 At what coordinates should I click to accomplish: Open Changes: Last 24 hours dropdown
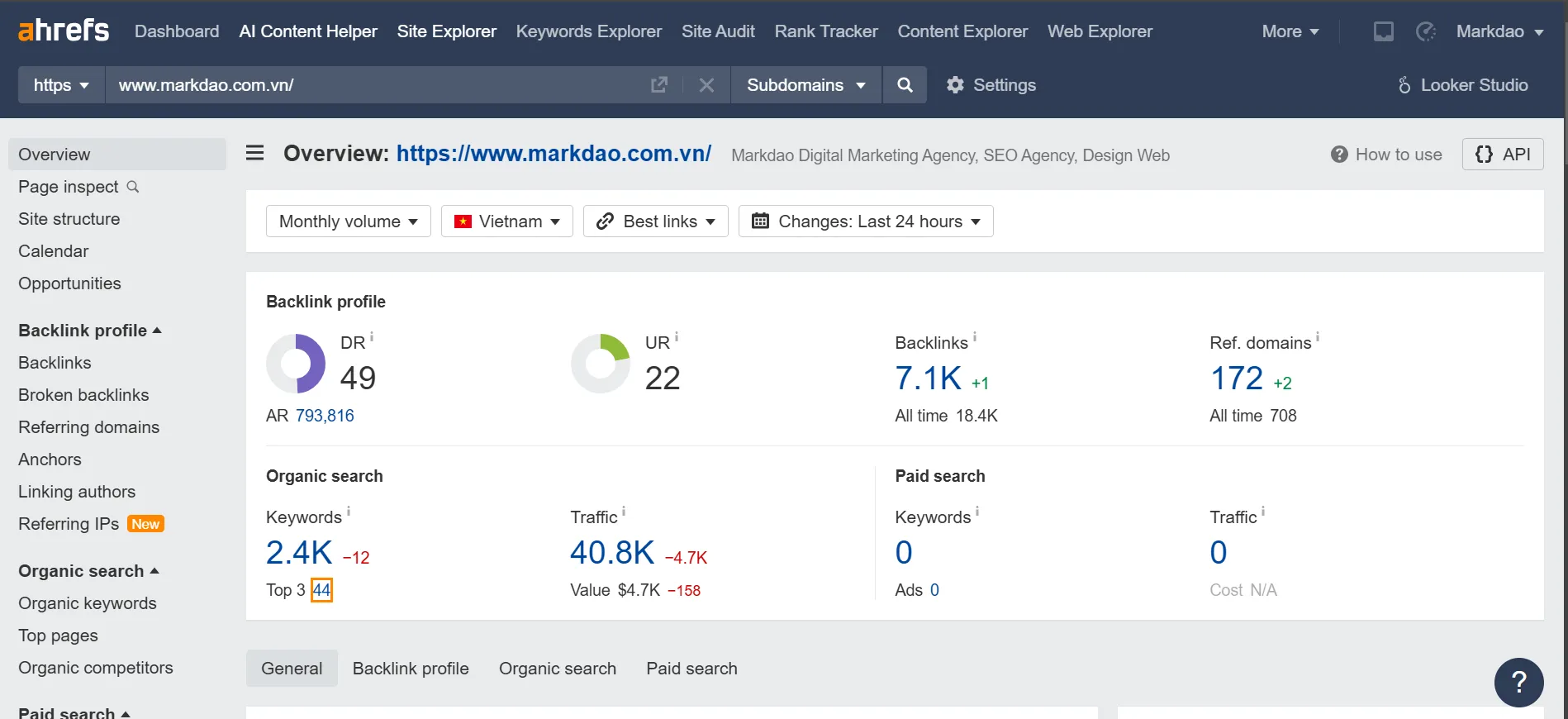pos(866,221)
